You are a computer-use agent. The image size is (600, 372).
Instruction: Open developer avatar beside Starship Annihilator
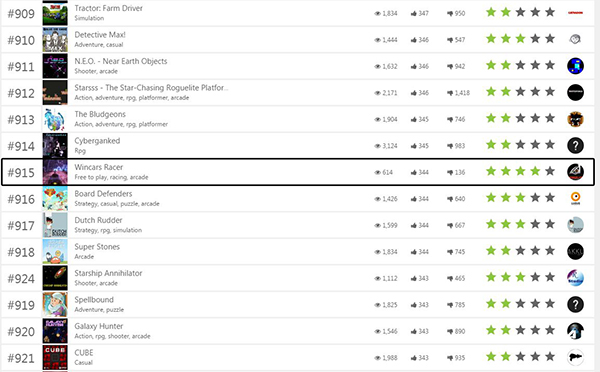pos(575,278)
